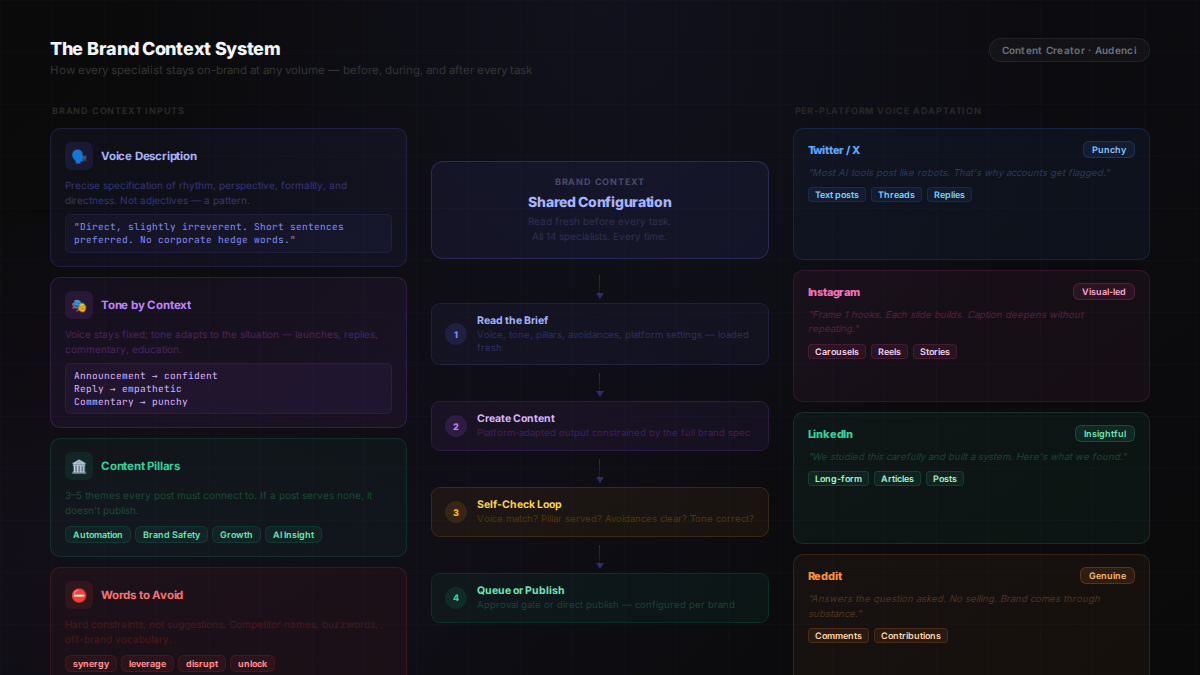Click the Voice Description speaking-head icon
The height and width of the screenshot is (675, 1200).
pyautogui.click(x=79, y=156)
